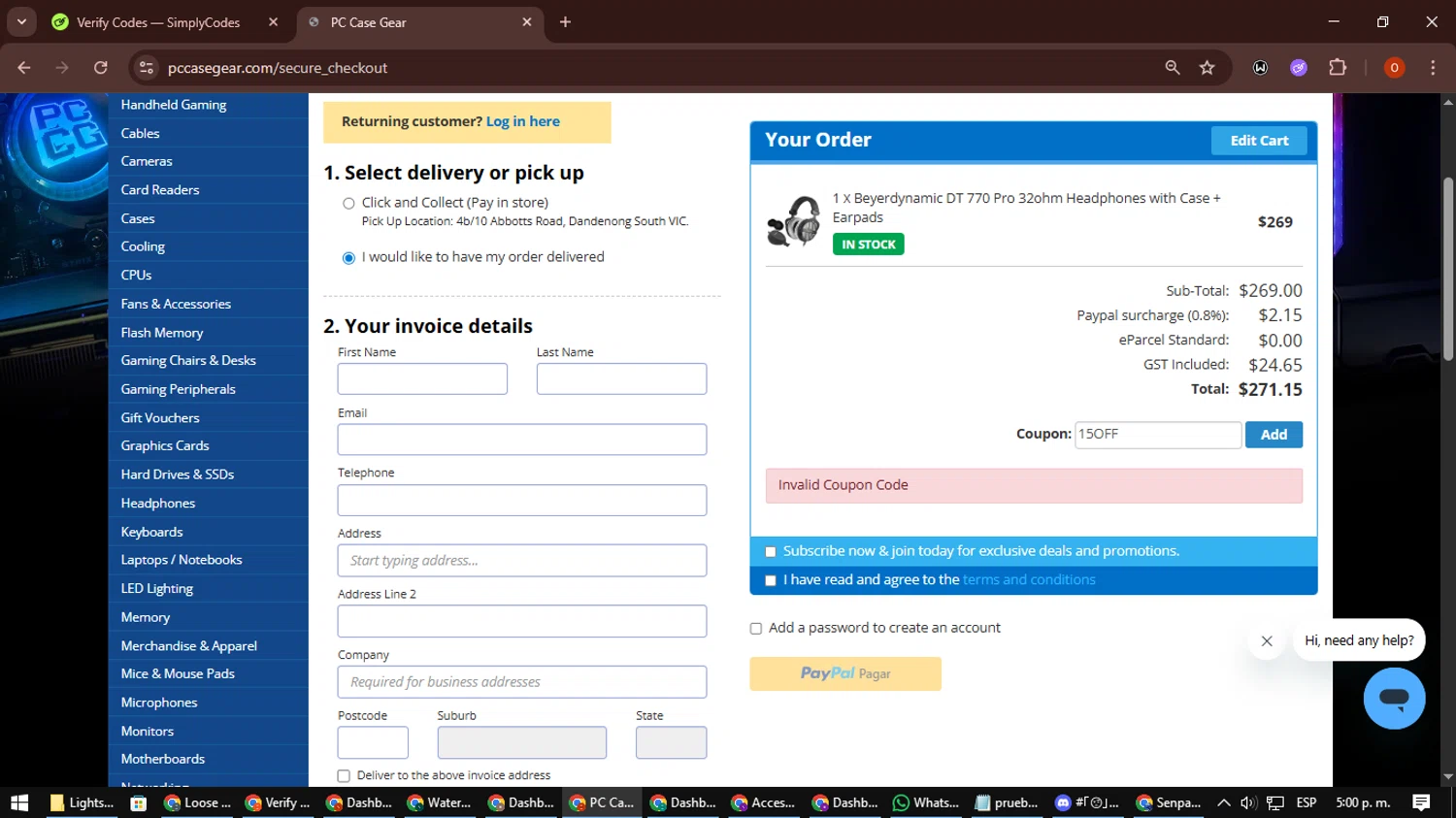Open the extensions puzzle icon
This screenshot has height=818, width=1456.
click(1338, 68)
